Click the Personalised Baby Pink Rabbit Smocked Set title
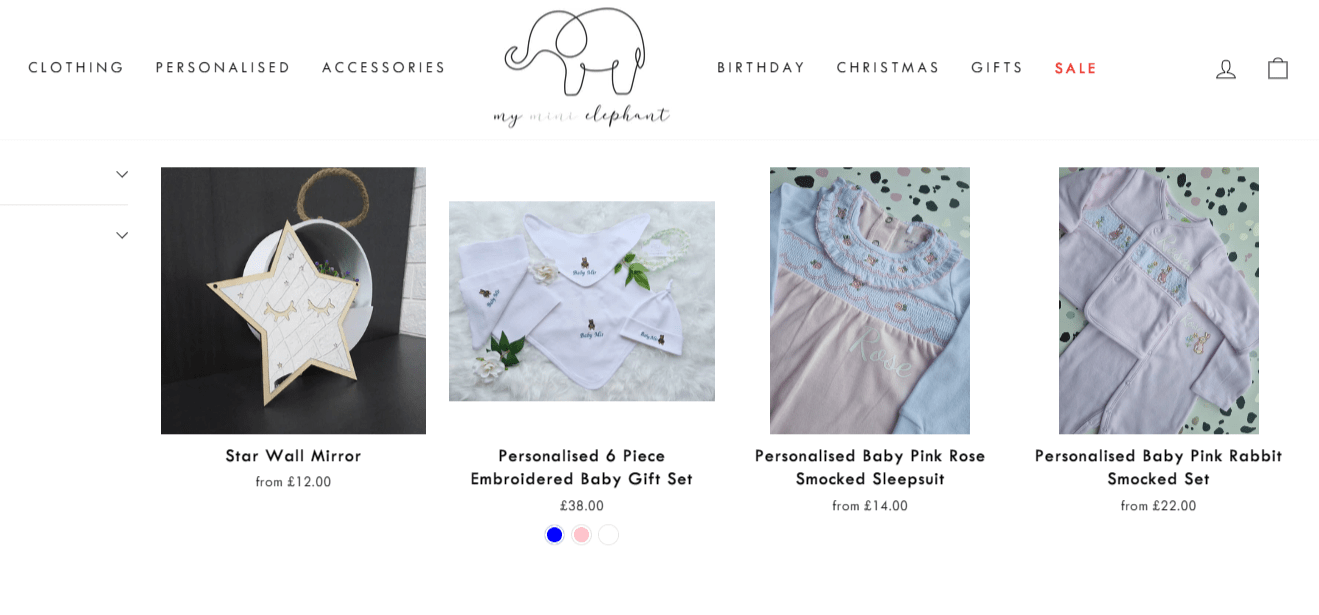The width and height of the screenshot is (1319, 615). pos(1158,467)
